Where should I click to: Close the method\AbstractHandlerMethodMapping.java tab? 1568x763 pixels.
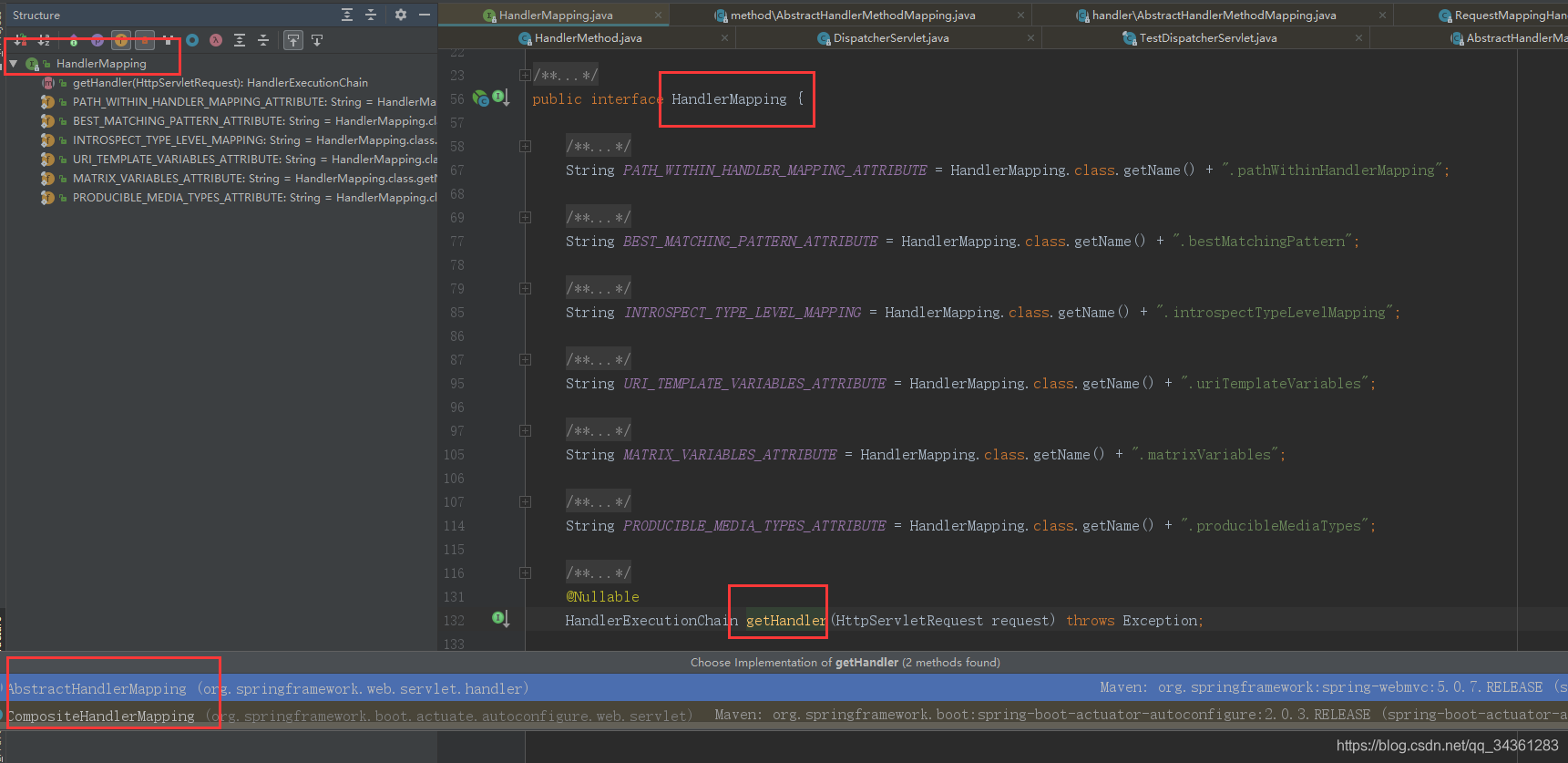pyautogui.click(x=1020, y=15)
